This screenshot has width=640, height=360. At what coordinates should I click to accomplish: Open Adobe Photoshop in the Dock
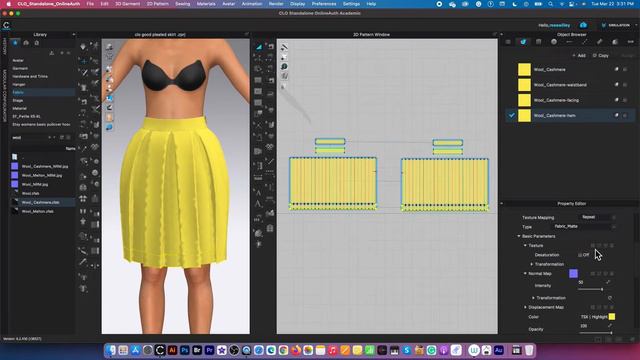pos(184,350)
